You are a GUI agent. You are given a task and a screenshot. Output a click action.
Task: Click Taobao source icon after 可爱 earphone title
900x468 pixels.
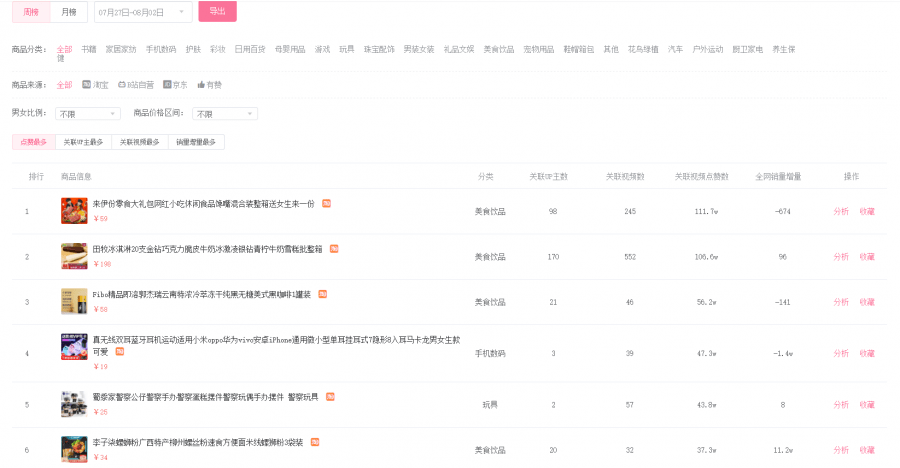click(119, 351)
